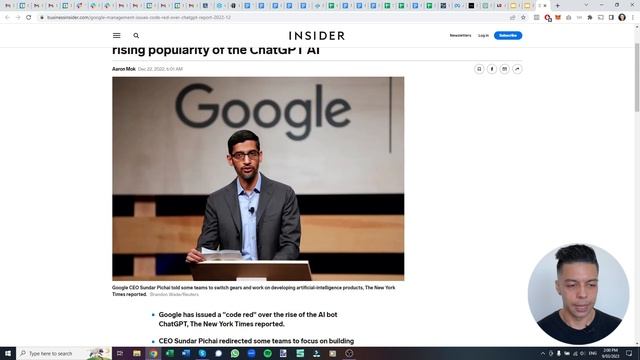The image size is (640, 360).
Task: Open the Chrome three-dot menu
Action: (633, 18)
